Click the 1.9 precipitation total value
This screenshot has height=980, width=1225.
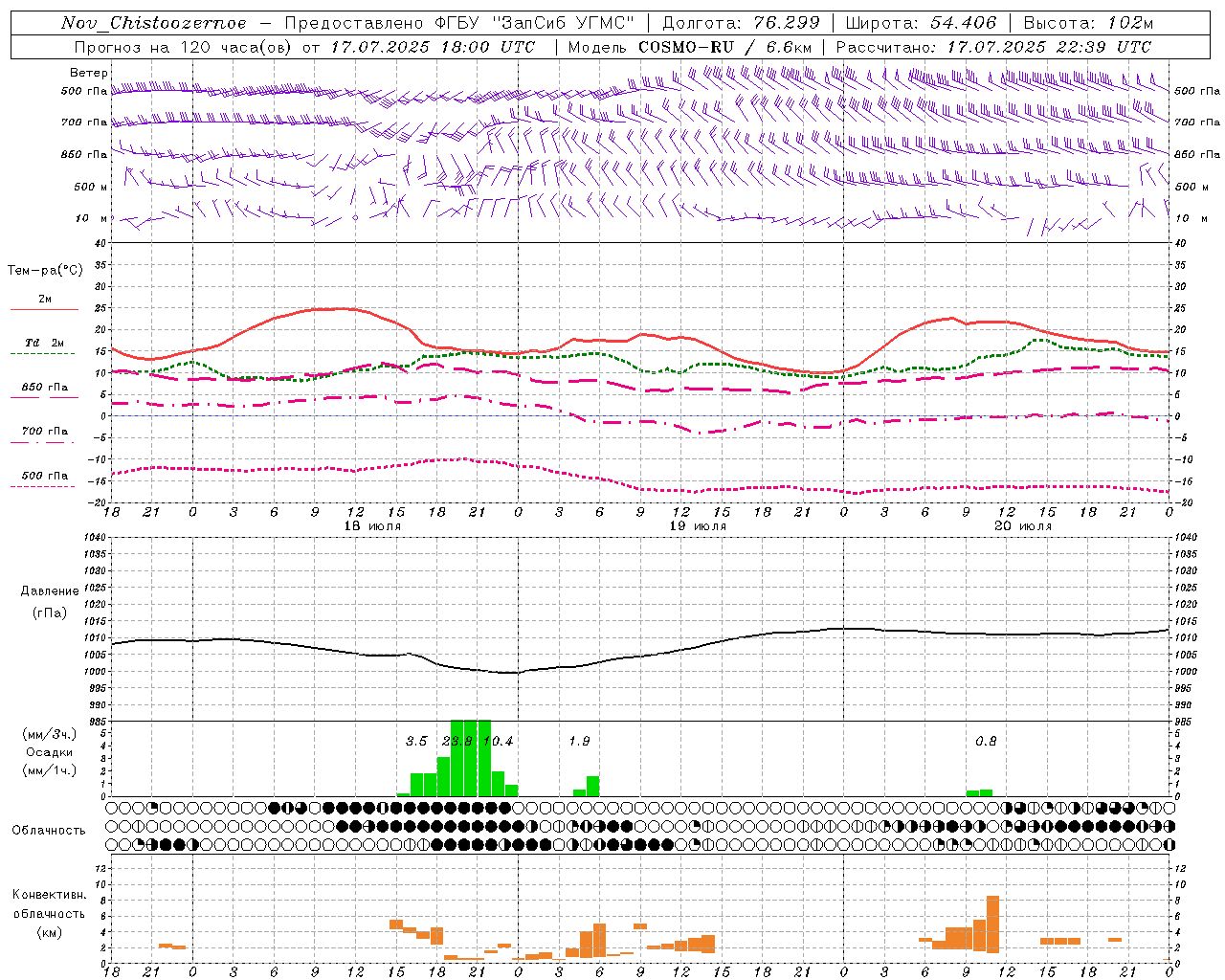[579, 741]
